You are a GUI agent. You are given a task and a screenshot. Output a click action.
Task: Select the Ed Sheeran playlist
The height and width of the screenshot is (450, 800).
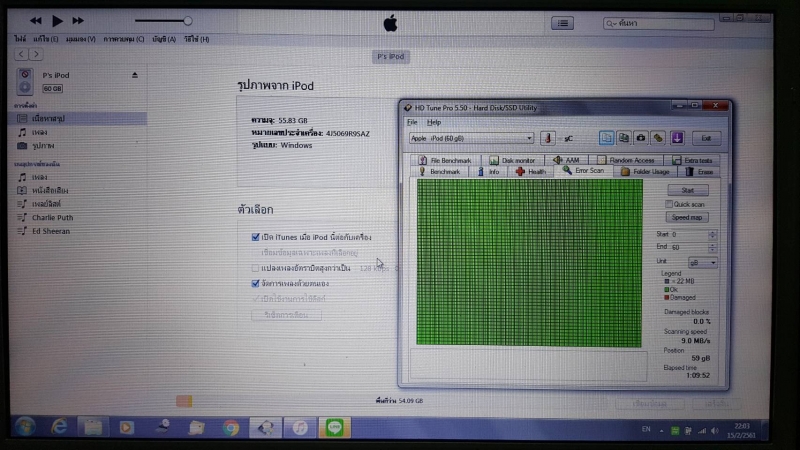click(x=51, y=231)
